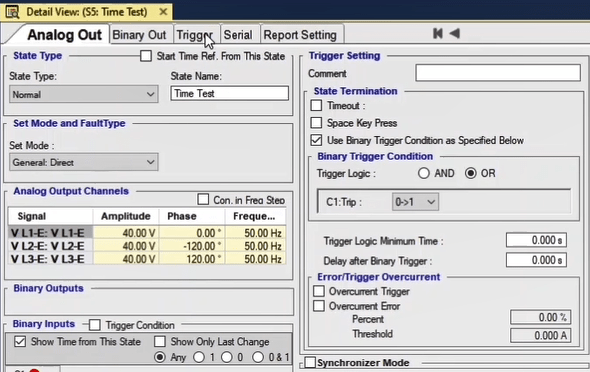This screenshot has height=372, width=590.
Task: Switch to the Analog Out tab
Action: 64,35
